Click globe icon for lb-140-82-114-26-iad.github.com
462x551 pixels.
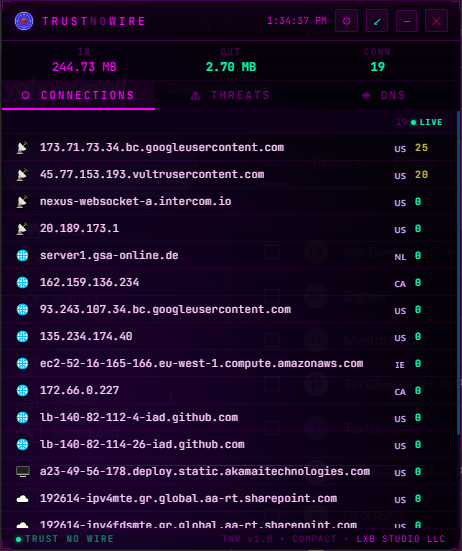pyautogui.click(x=22, y=445)
